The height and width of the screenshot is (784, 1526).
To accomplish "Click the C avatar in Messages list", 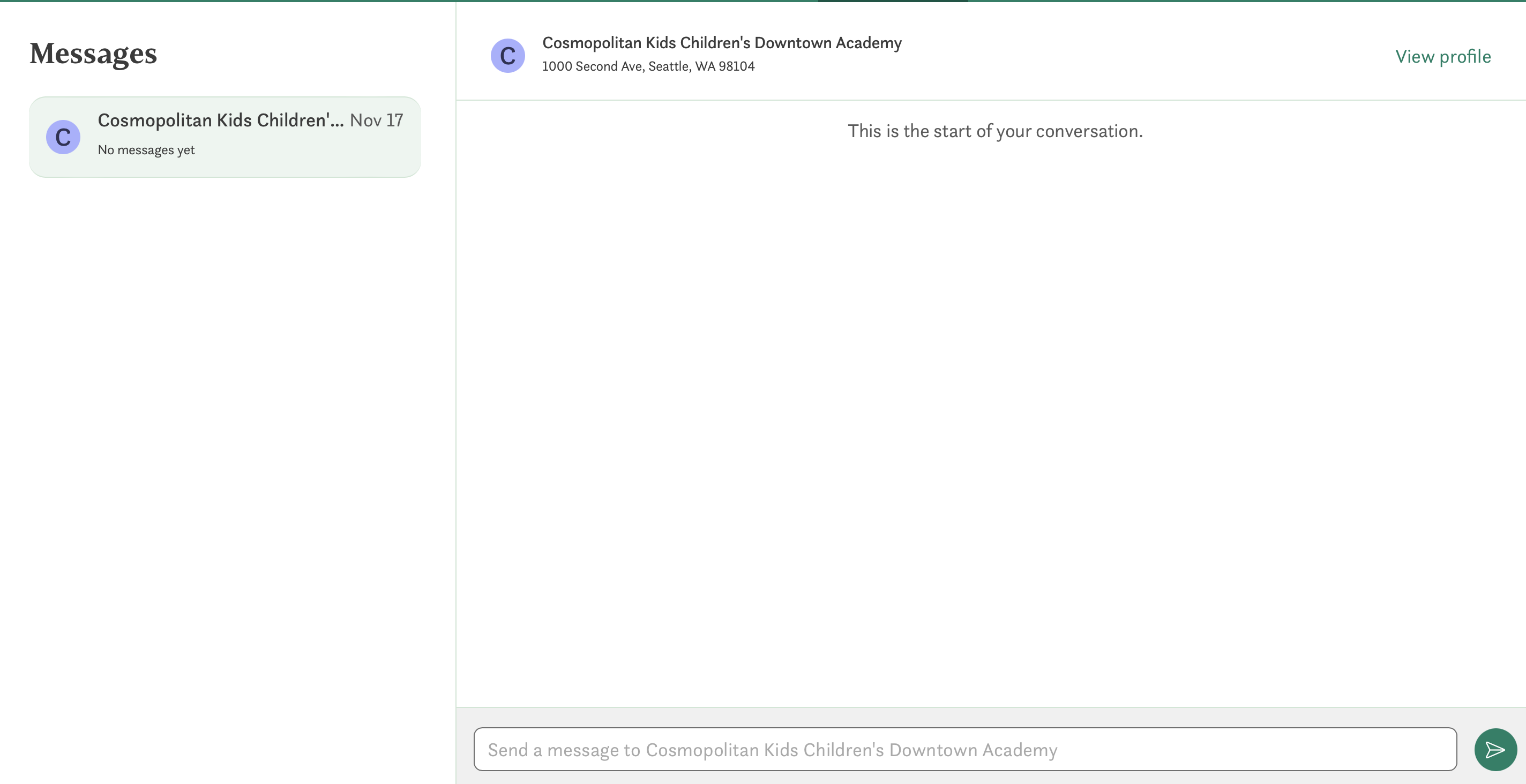I will click(x=63, y=138).
